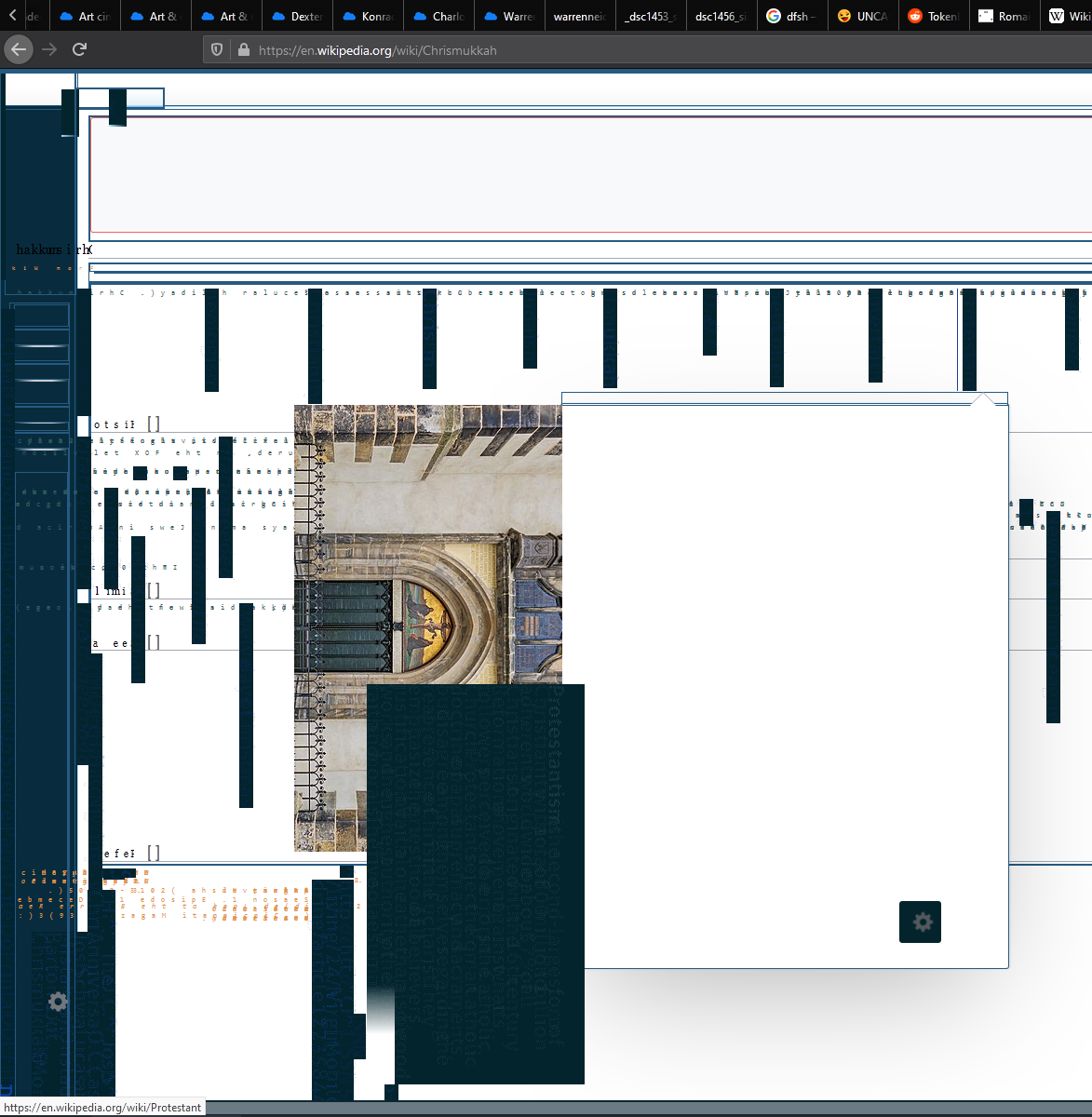This screenshot has height=1117, width=1092.
Task: Select the Roman tab
Action: 1004,16
